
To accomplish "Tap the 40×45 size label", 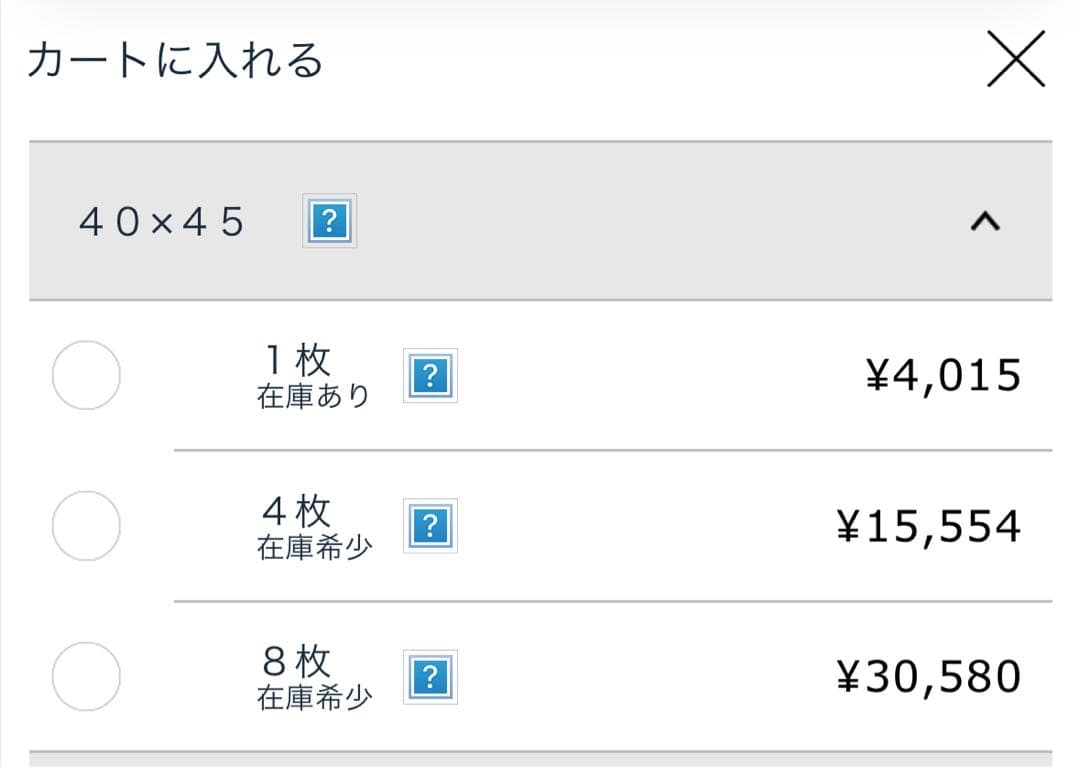I will coord(160,221).
